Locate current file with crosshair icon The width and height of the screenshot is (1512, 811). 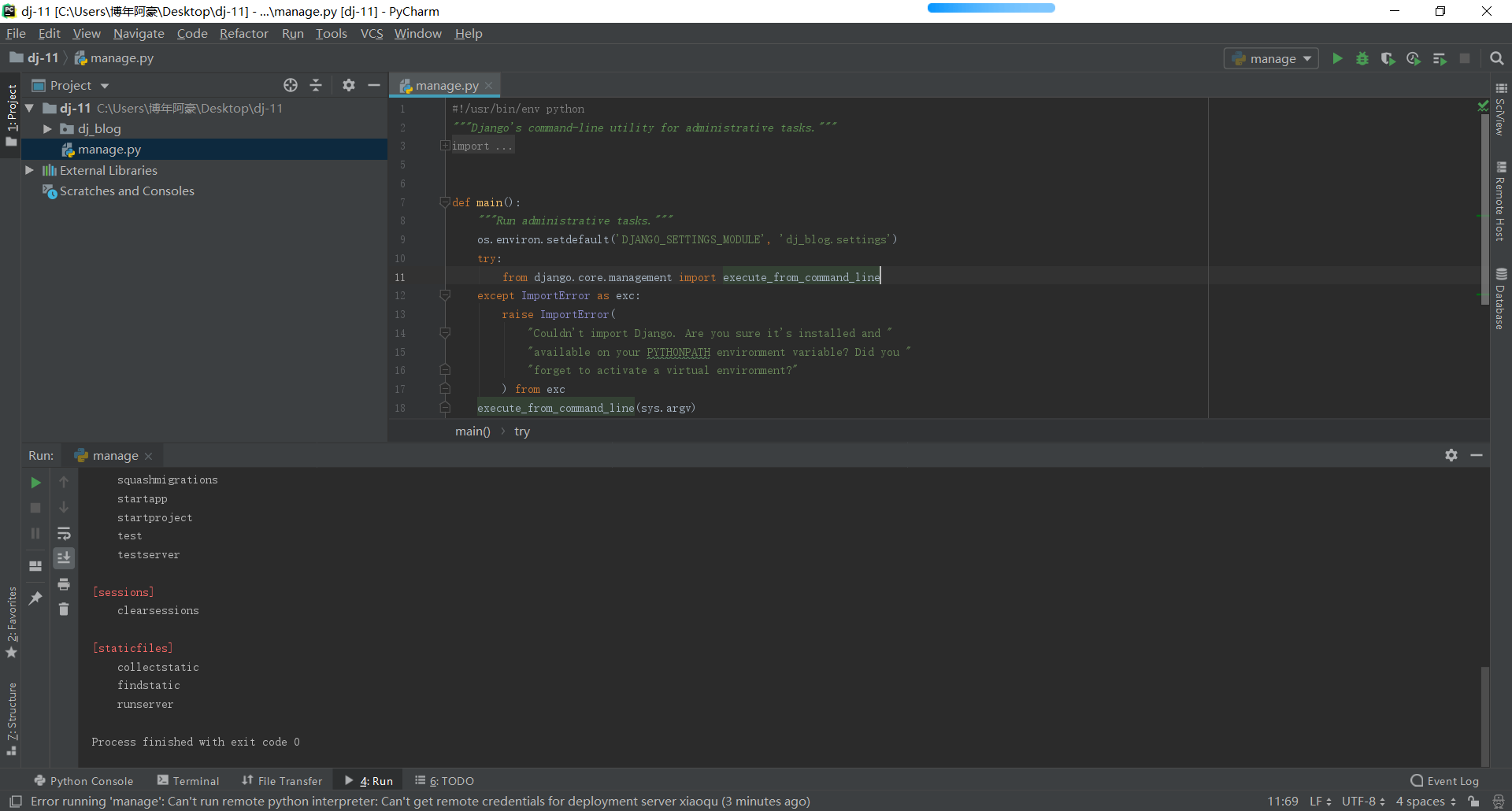tap(291, 85)
